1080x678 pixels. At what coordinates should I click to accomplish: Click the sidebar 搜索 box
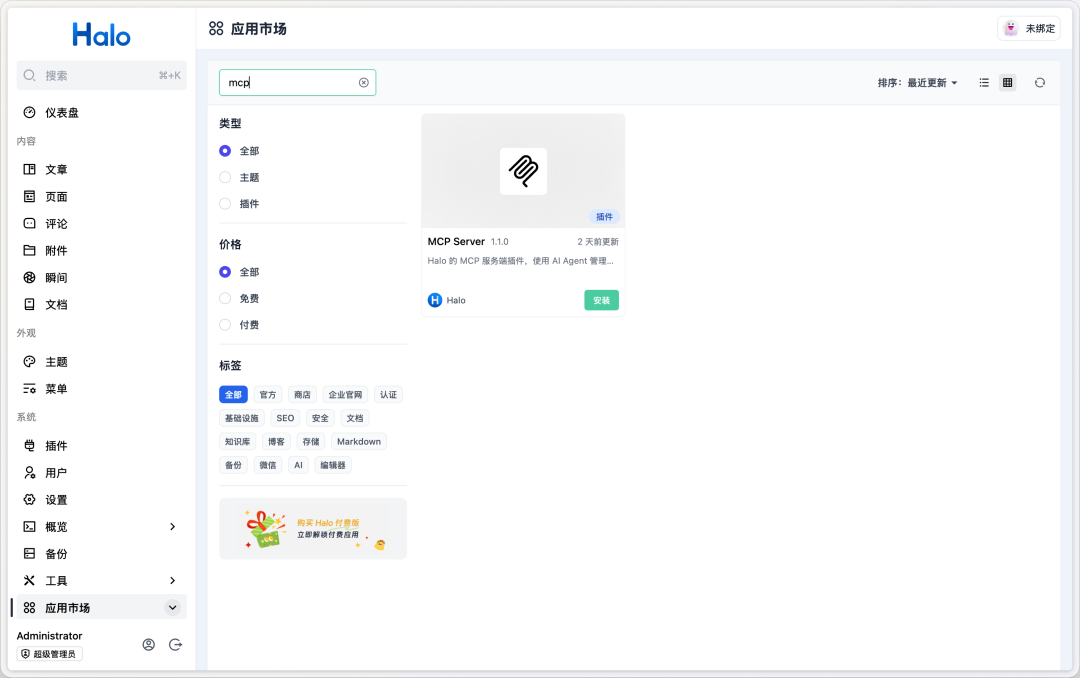click(101, 75)
